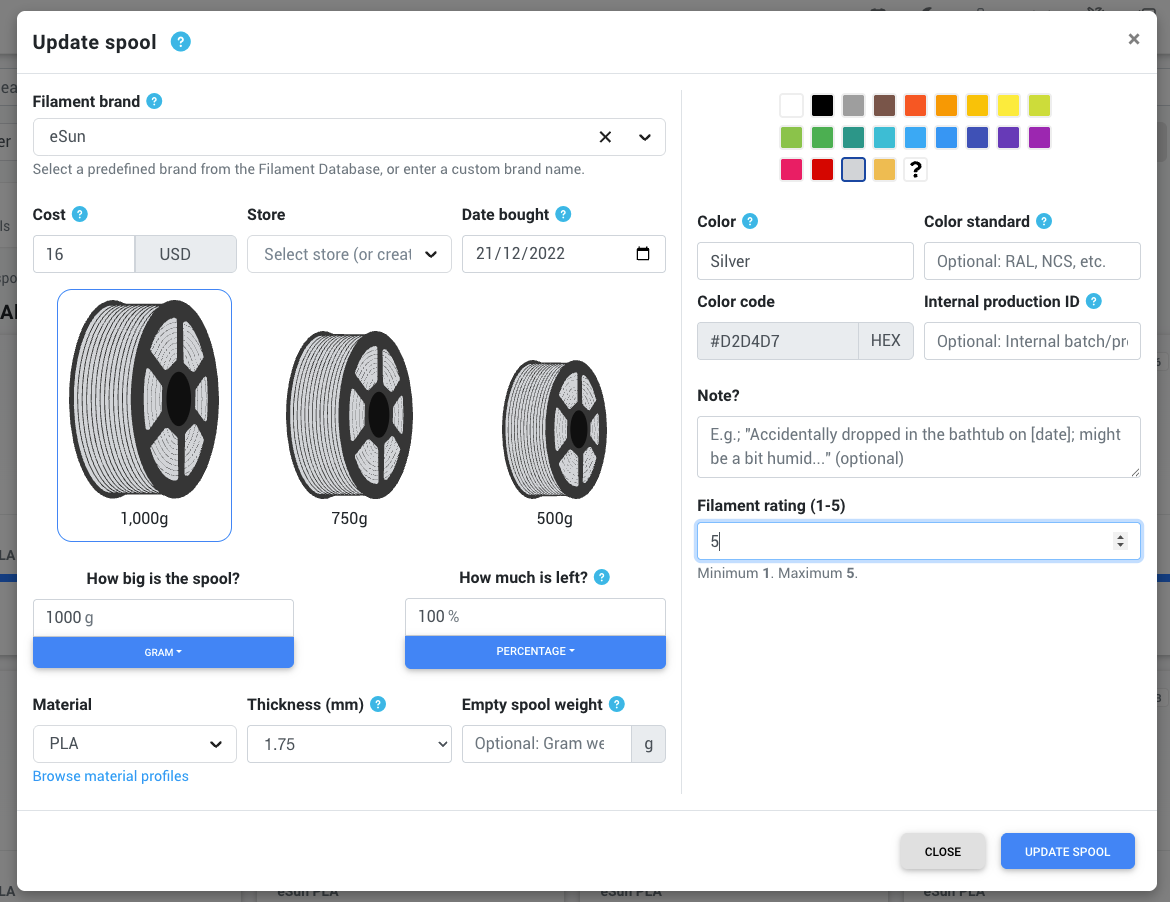Click the Filament rating stepper arrows
This screenshot has width=1170, height=902.
tap(1120, 541)
